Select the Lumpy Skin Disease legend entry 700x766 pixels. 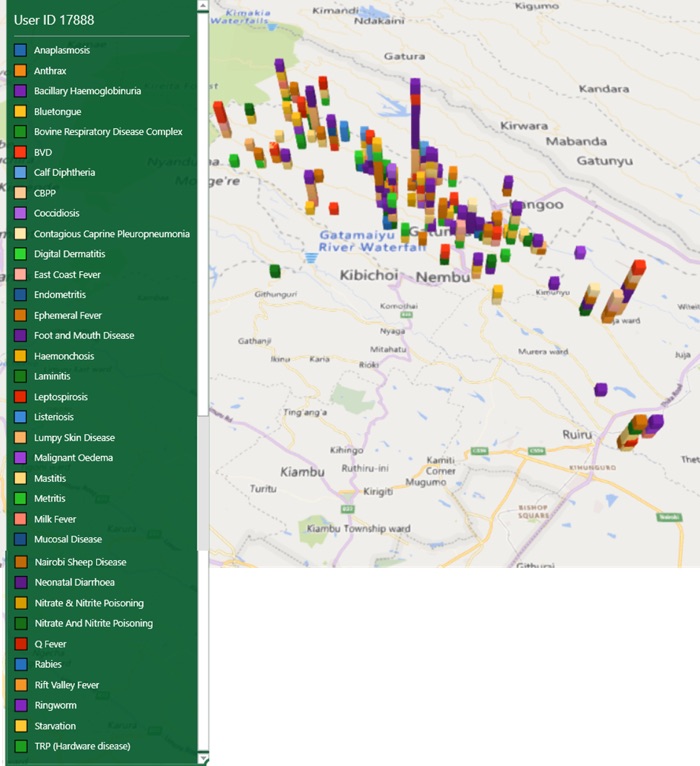[64, 437]
